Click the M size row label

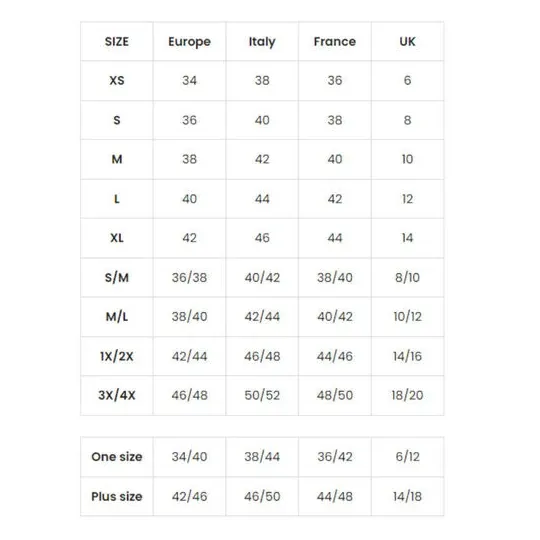117,159
